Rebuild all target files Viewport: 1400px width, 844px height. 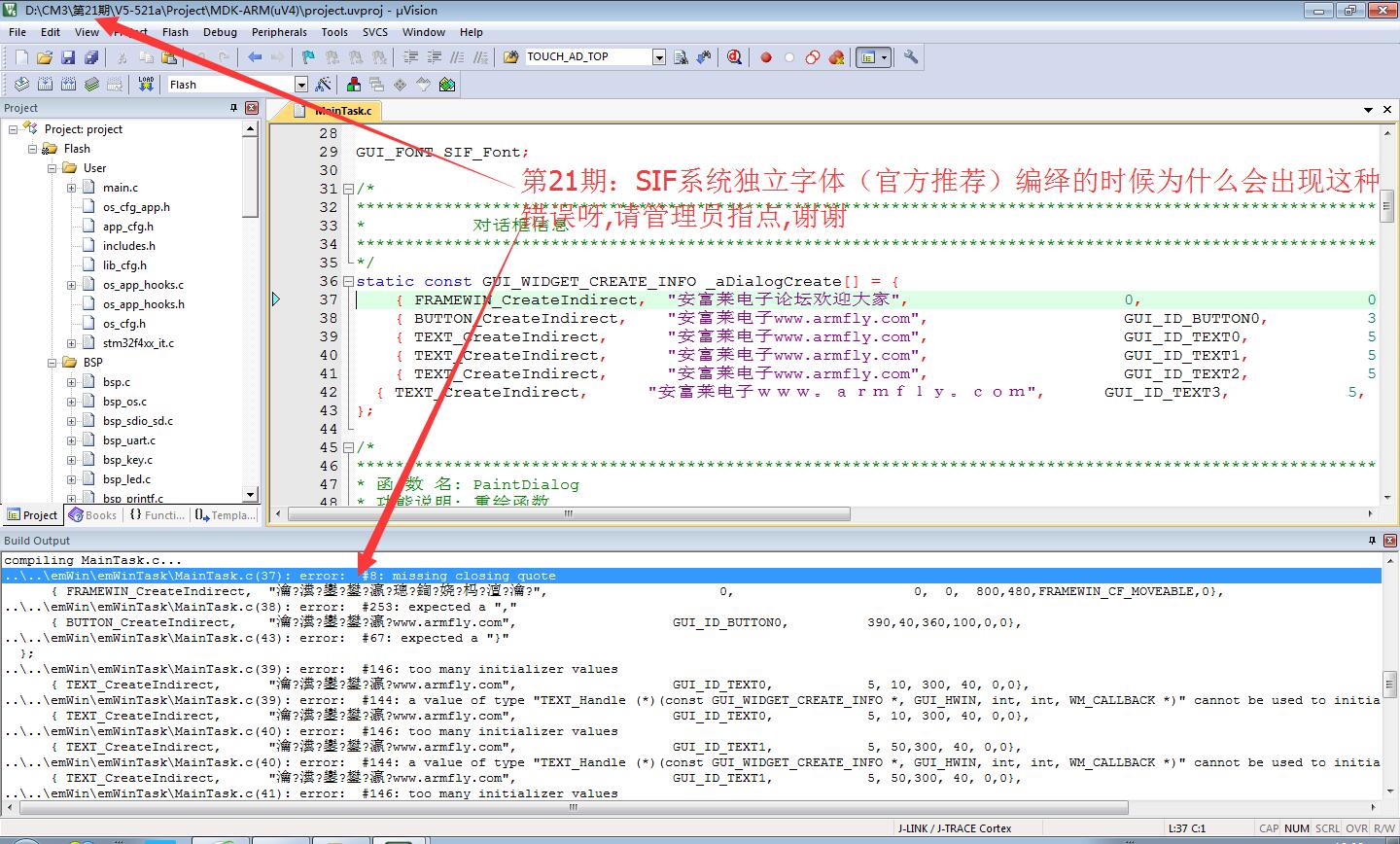pyautogui.click(x=68, y=85)
